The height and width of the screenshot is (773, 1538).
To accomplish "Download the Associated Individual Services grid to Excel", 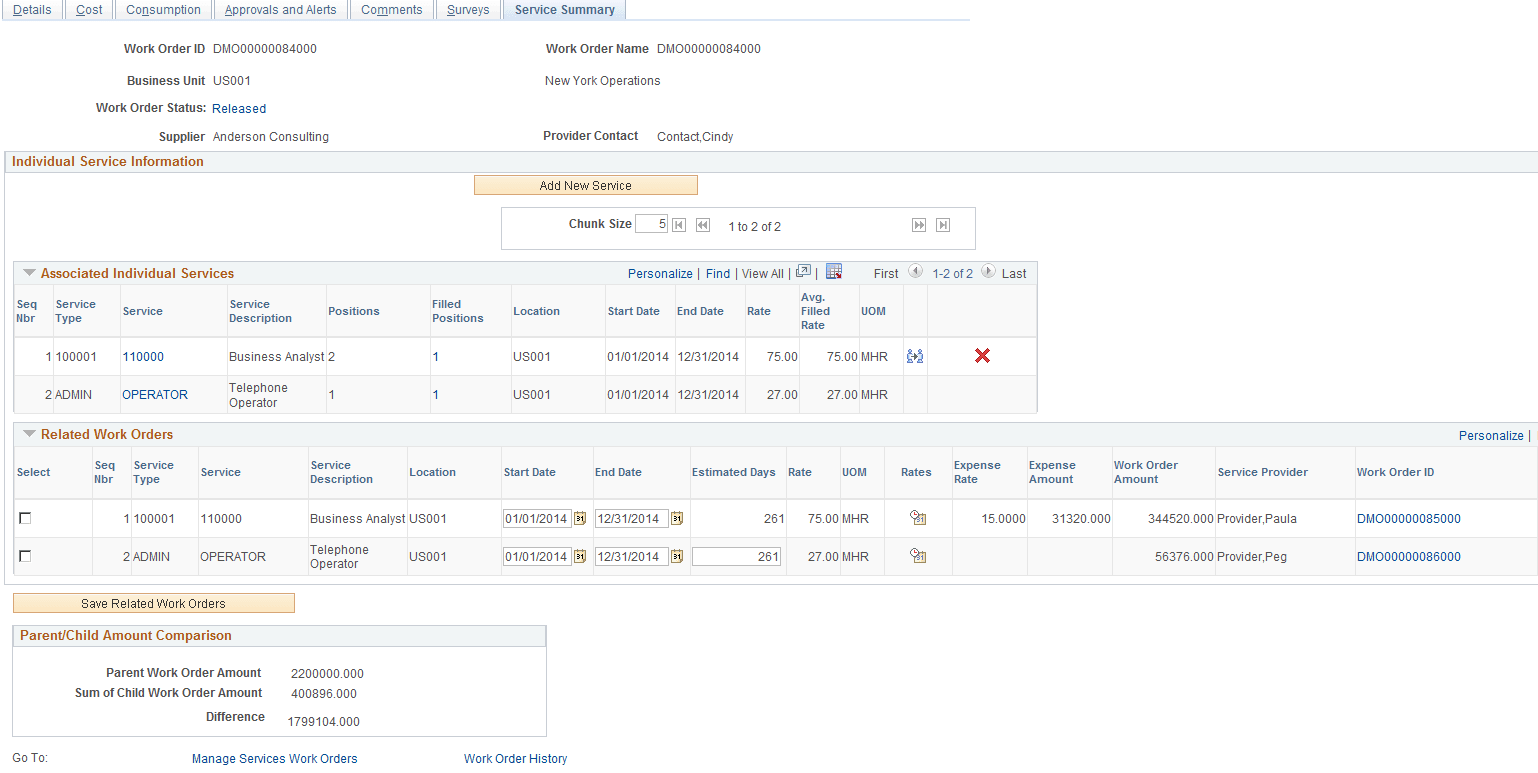I will pyautogui.click(x=835, y=271).
